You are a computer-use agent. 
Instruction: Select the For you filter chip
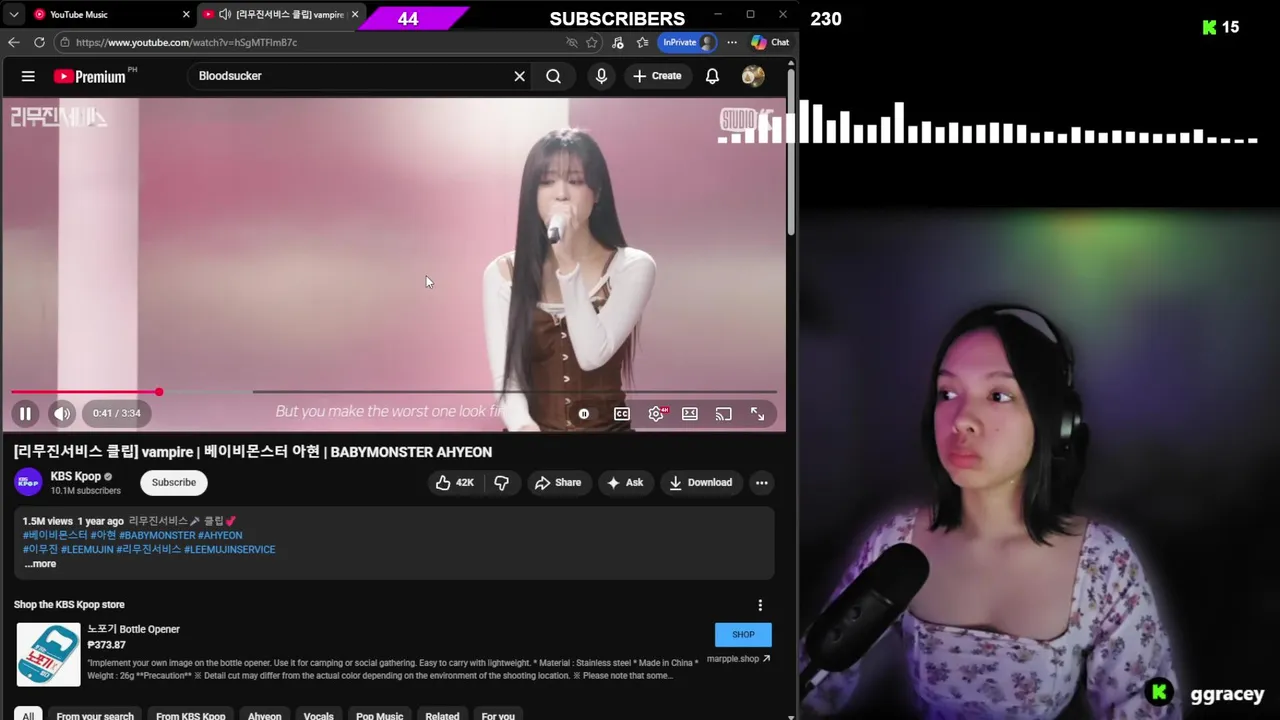[x=498, y=715]
